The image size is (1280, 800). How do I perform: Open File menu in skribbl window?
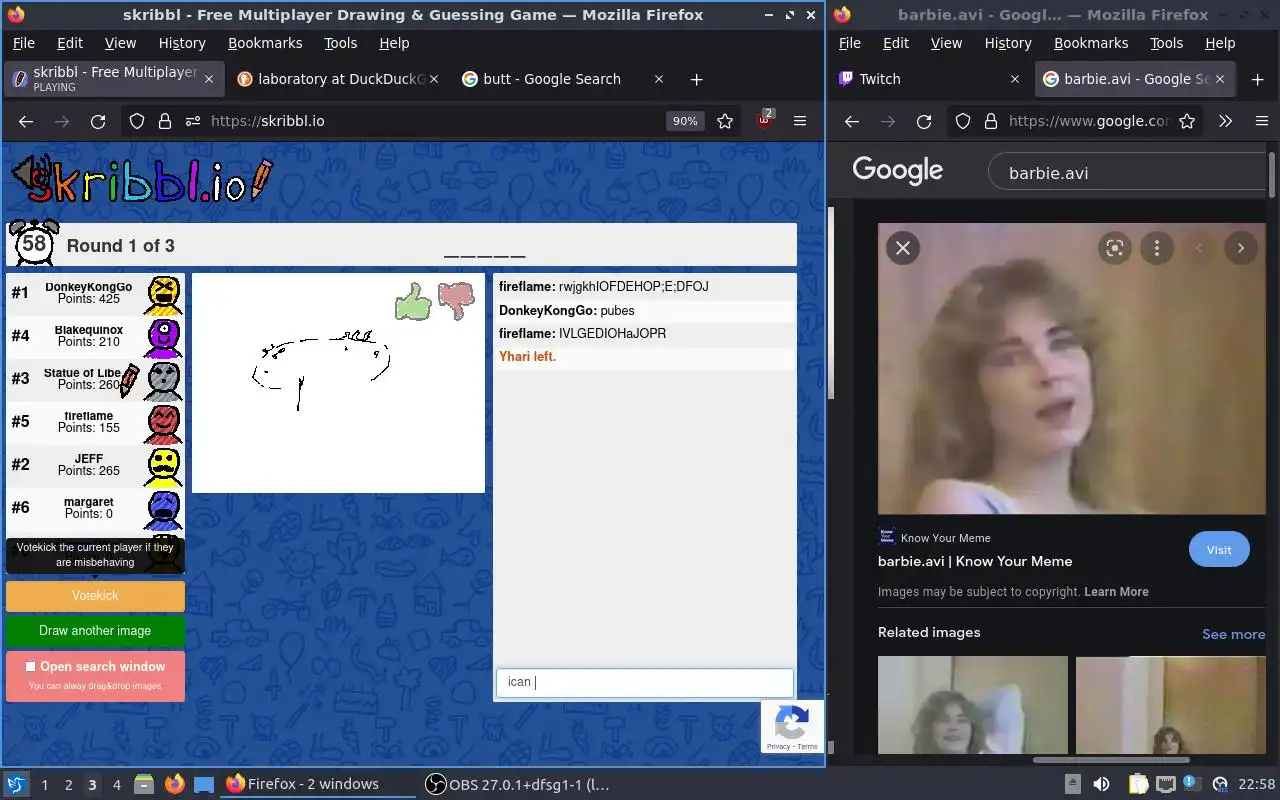[x=23, y=43]
